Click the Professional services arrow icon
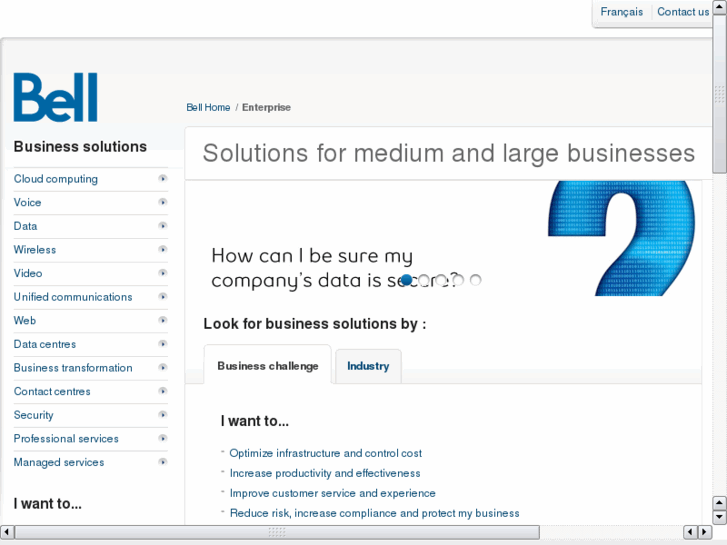727x545 pixels. 163,438
